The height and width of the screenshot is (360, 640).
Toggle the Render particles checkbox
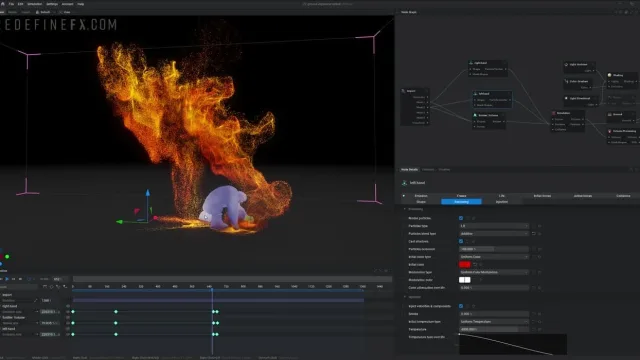pyautogui.click(x=461, y=218)
